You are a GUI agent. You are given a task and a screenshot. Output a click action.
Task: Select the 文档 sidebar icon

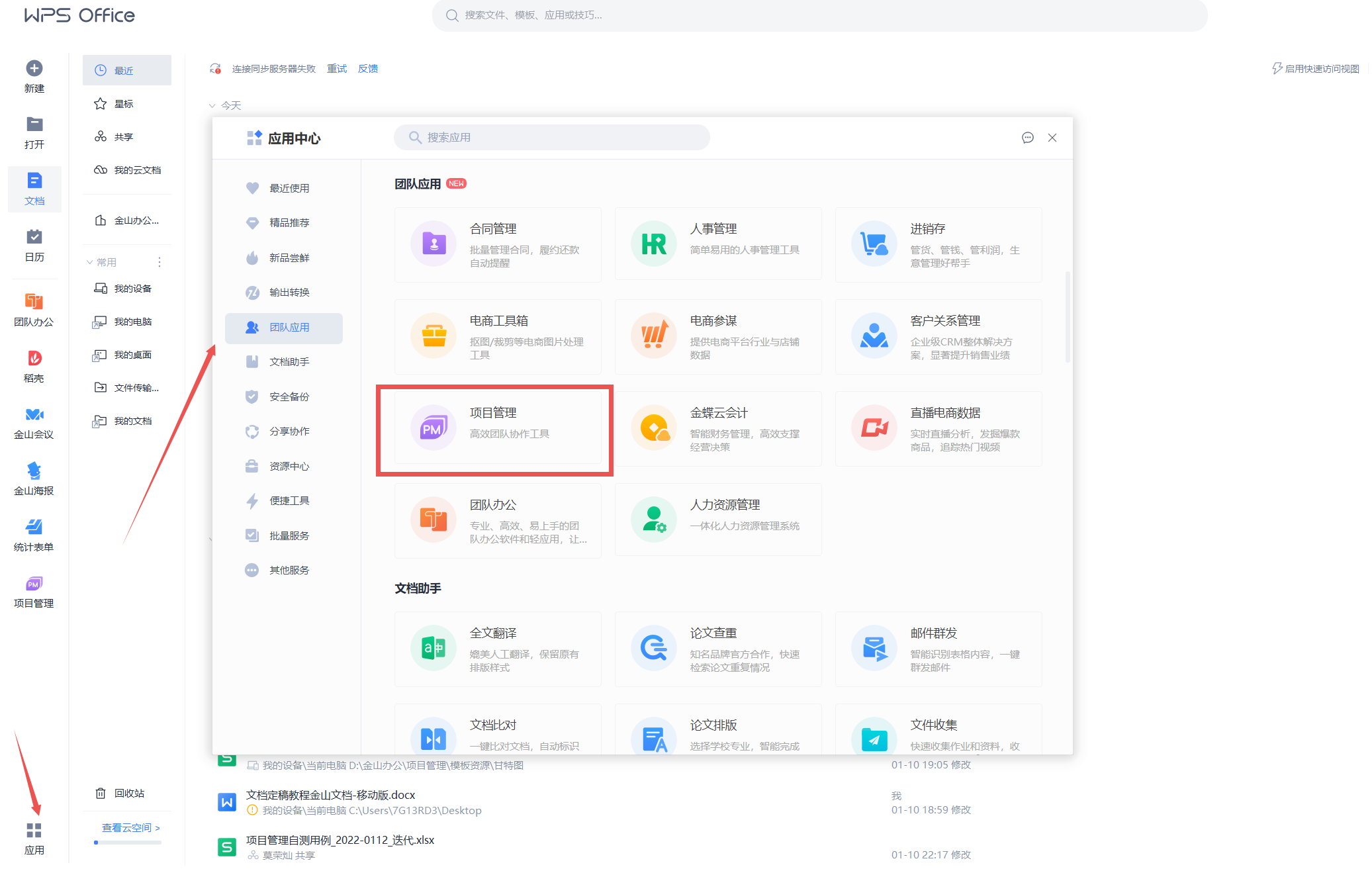34,181
